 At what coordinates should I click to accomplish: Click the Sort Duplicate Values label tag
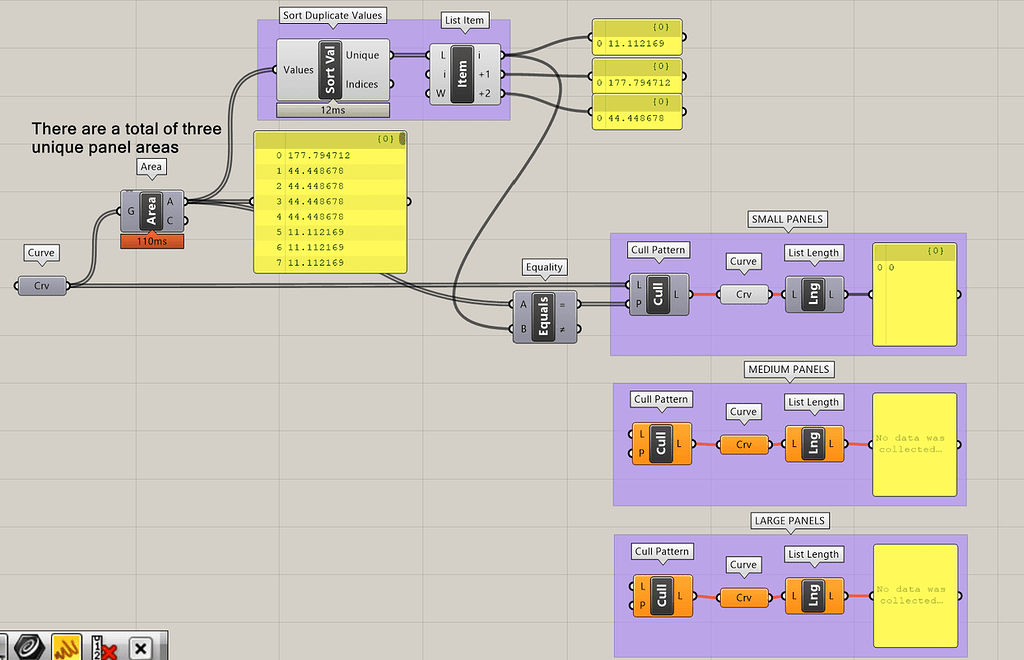tap(332, 15)
